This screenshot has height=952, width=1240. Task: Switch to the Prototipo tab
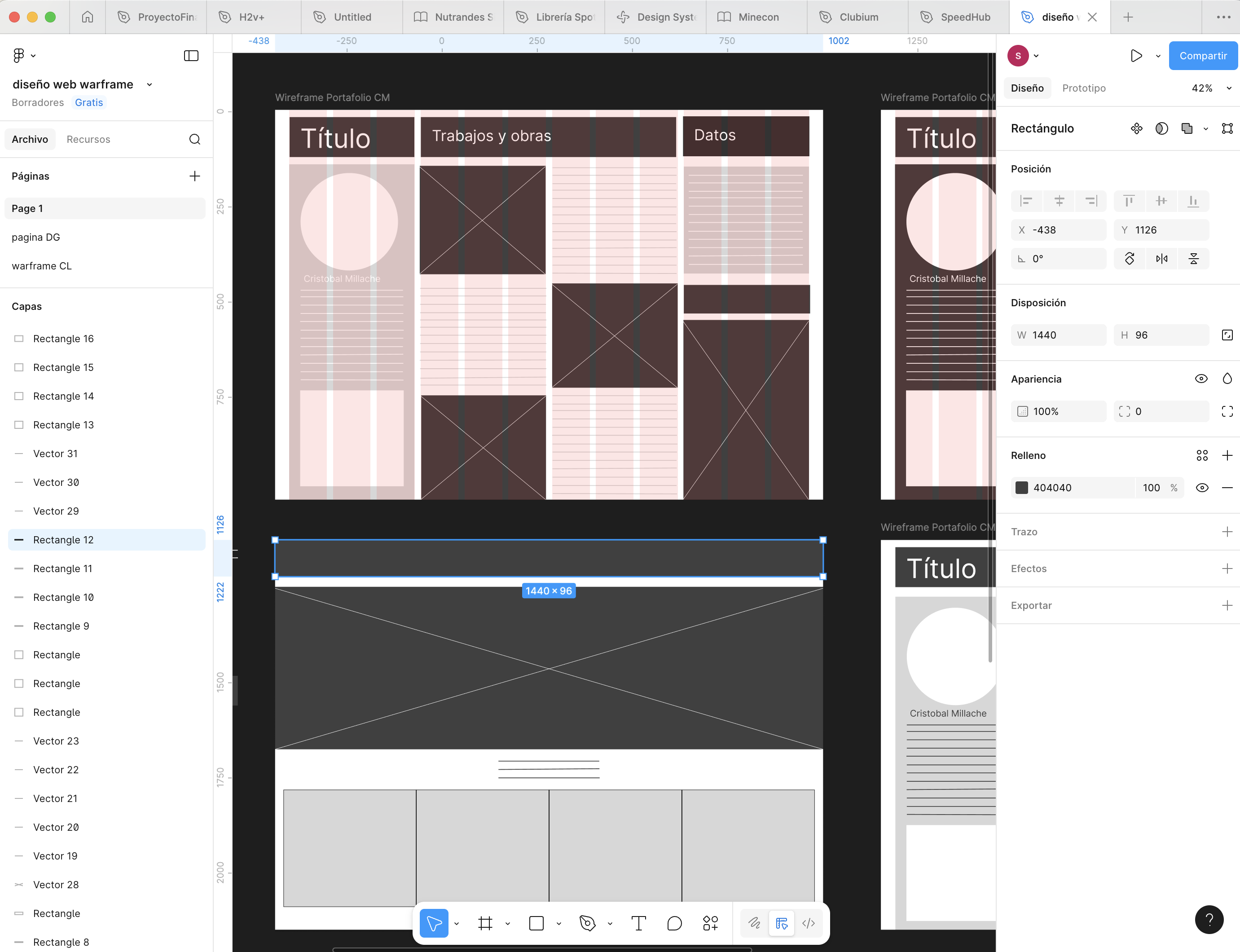[x=1083, y=88]
